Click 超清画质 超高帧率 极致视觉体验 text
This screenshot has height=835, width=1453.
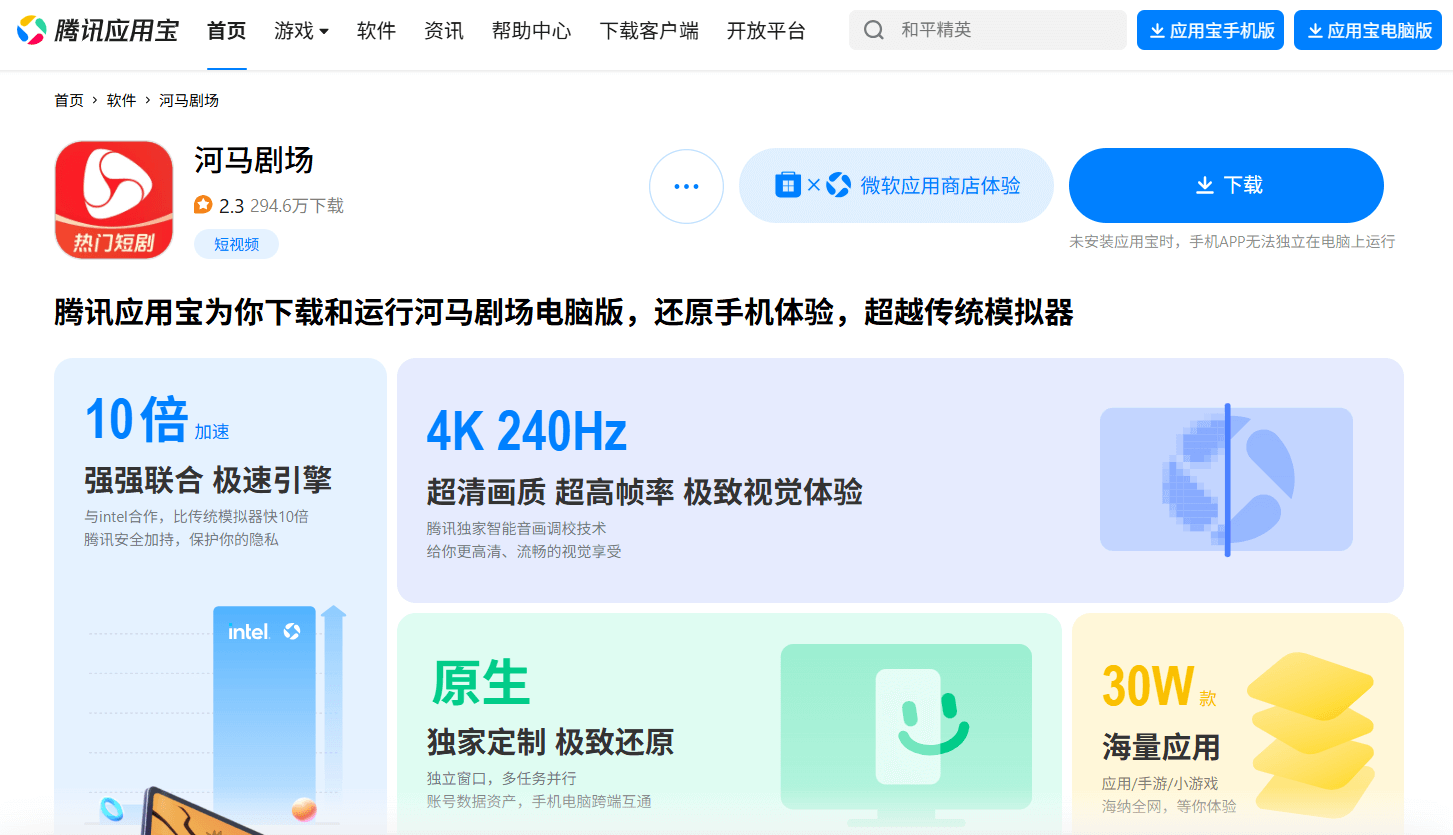pyautogui.click(x=645, y=492)
